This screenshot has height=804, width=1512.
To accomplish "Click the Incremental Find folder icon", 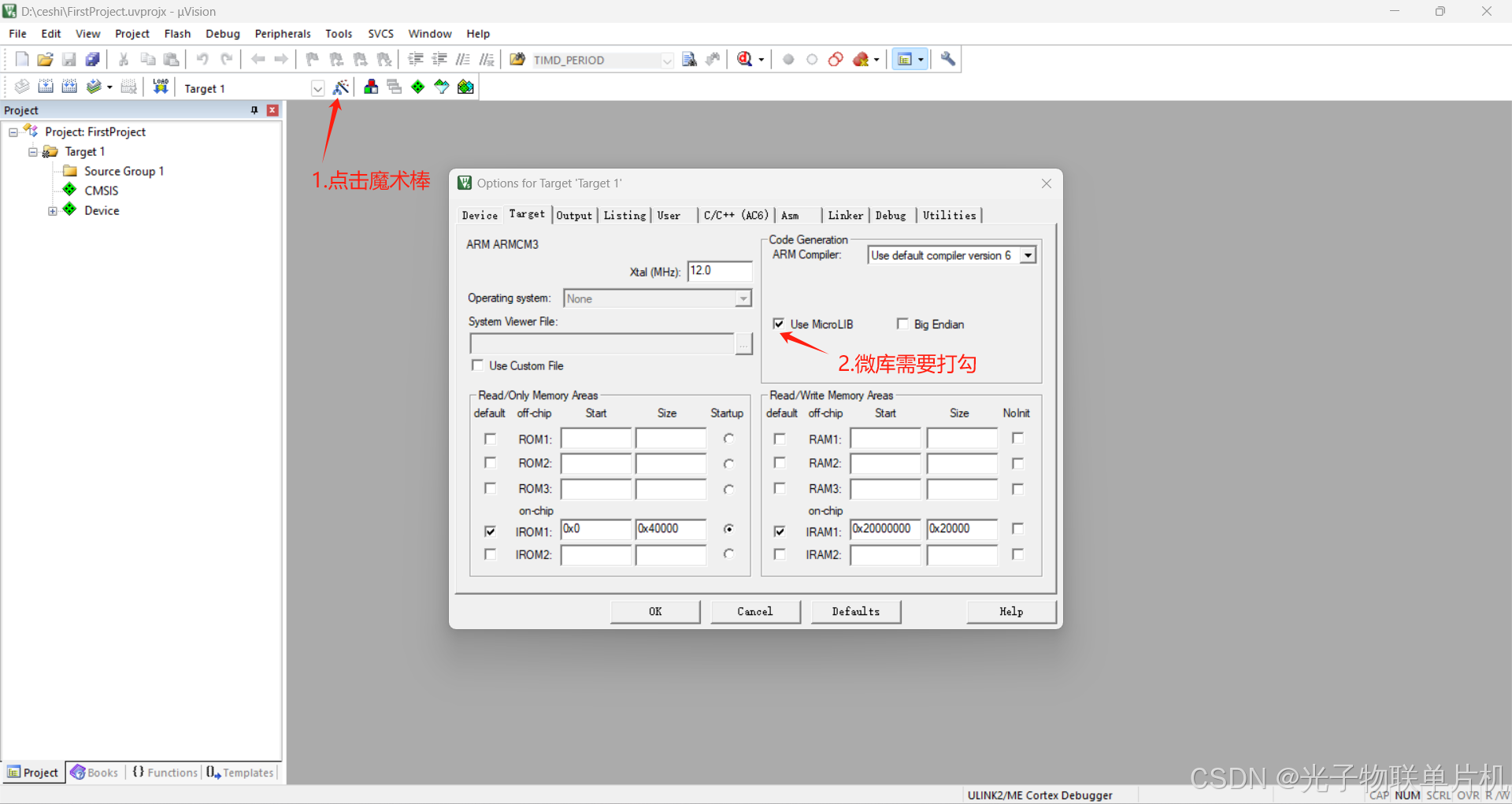I will click(517, 59).
